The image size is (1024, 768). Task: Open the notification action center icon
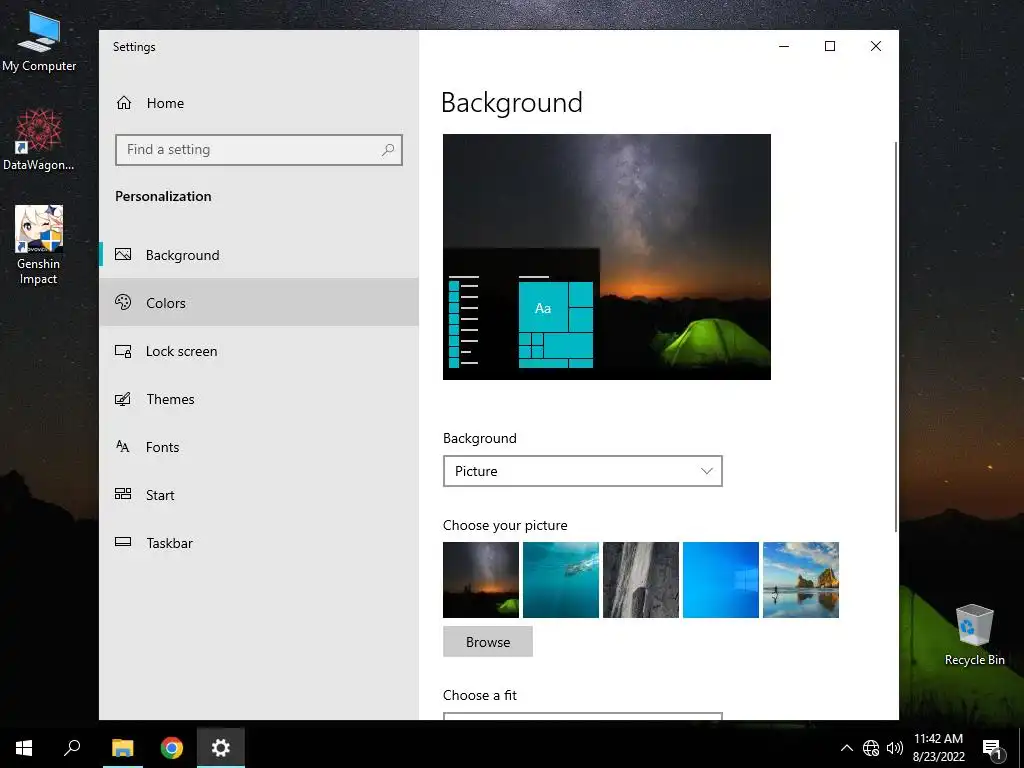coord(993,748)
